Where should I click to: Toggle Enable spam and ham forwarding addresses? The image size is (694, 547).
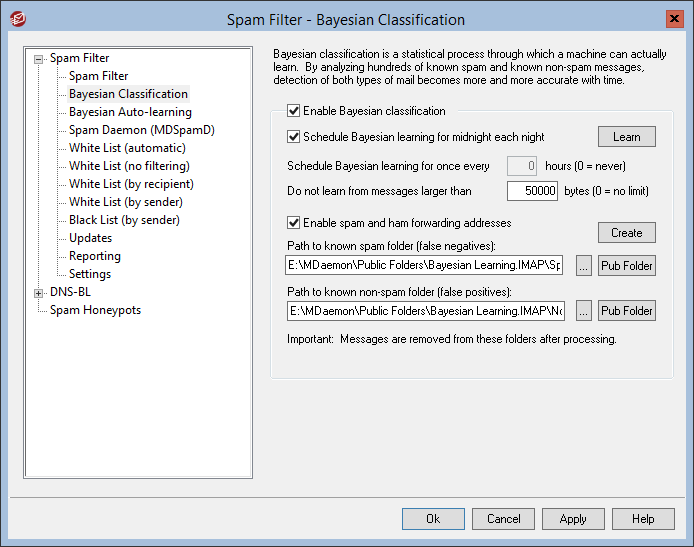coord(293,223)
